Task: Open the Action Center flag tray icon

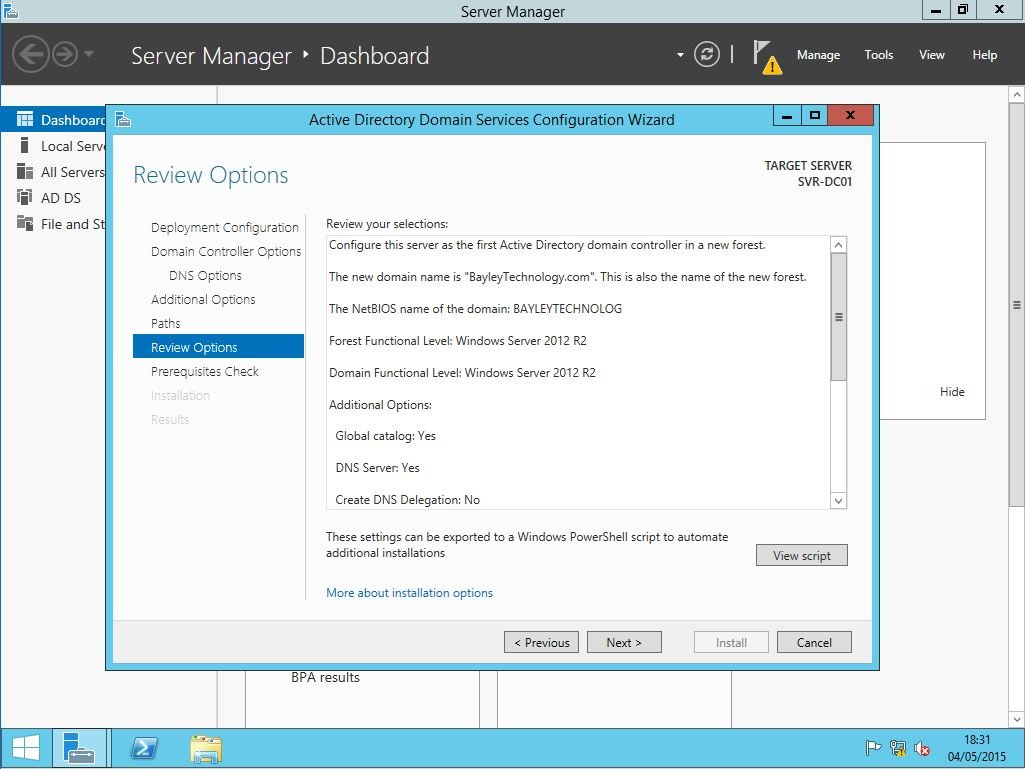Action: point(873,748)
